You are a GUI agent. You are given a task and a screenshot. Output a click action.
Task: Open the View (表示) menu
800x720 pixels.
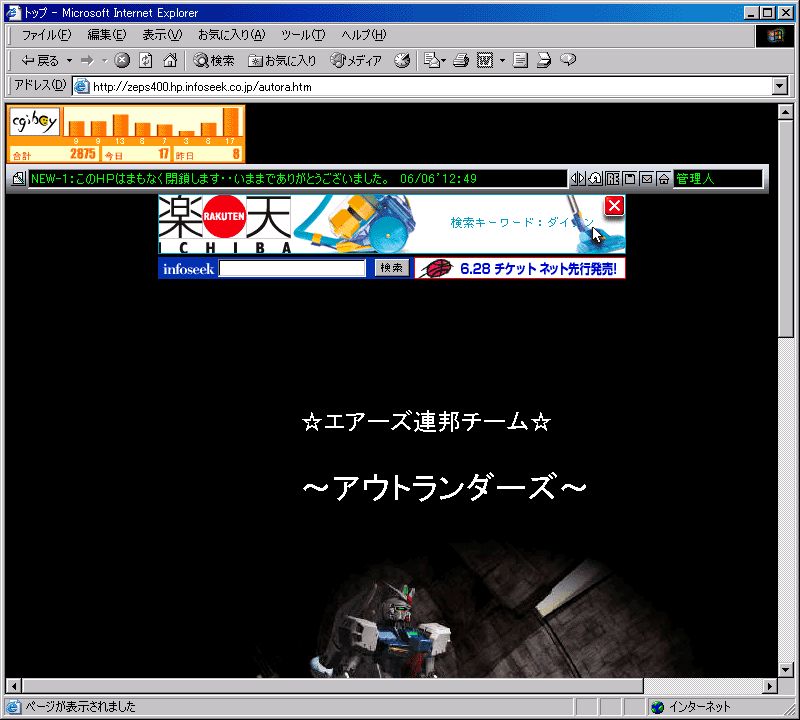click(x=162, y=35)
